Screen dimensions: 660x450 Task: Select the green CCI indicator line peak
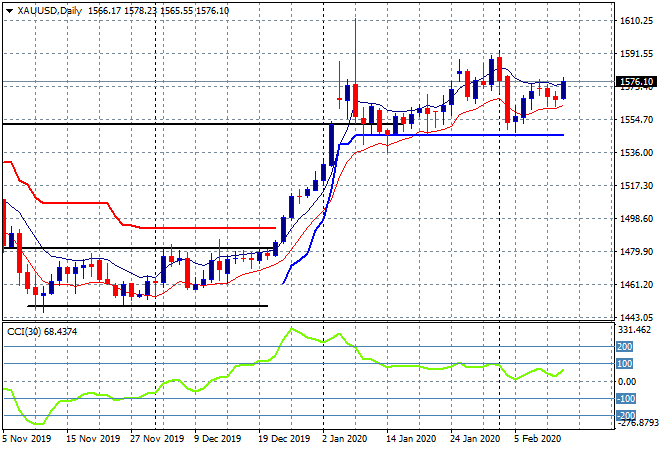coord(291,329)
